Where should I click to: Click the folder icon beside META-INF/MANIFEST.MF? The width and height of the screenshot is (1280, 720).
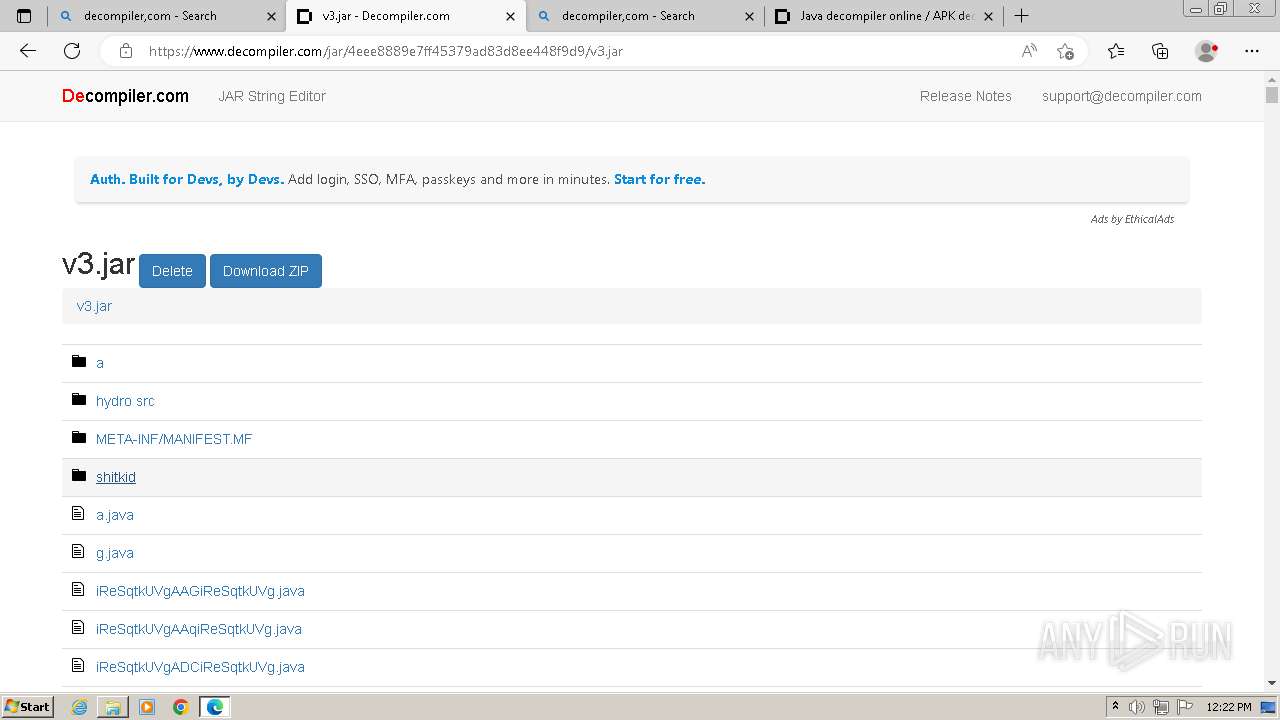click(79, 437)
